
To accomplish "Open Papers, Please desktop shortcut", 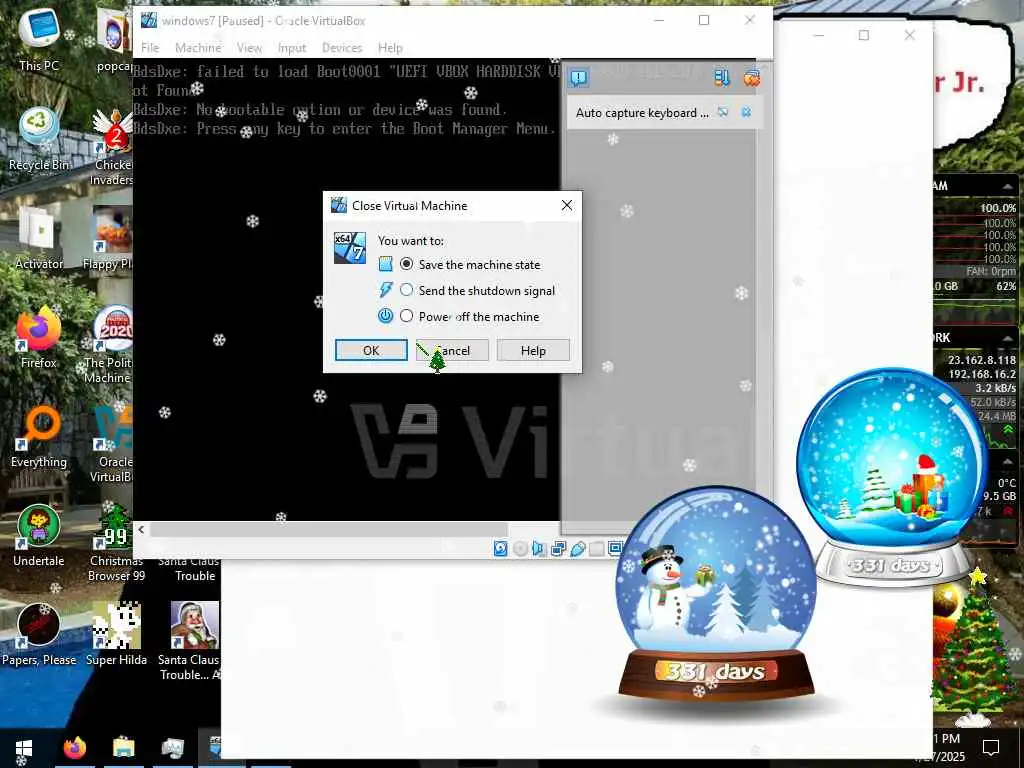I will 39,633.
